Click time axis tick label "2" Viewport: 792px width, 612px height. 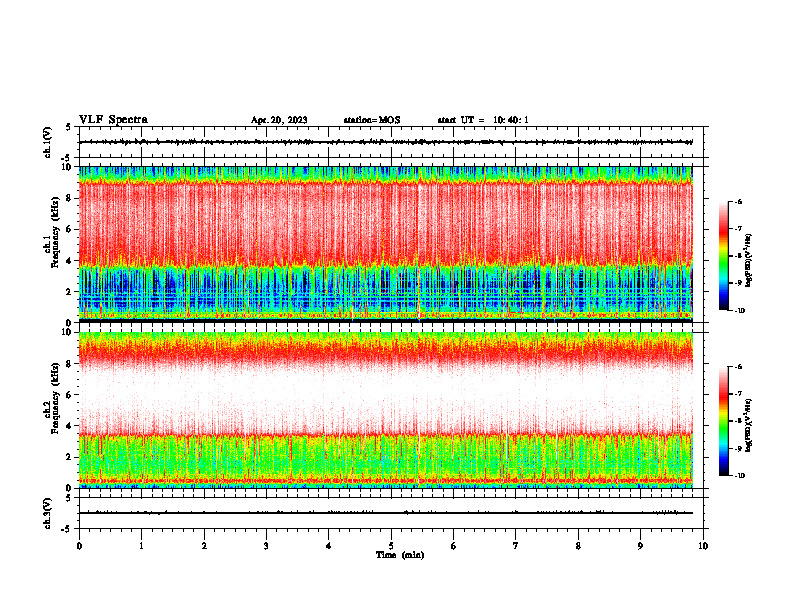point(204,546)
